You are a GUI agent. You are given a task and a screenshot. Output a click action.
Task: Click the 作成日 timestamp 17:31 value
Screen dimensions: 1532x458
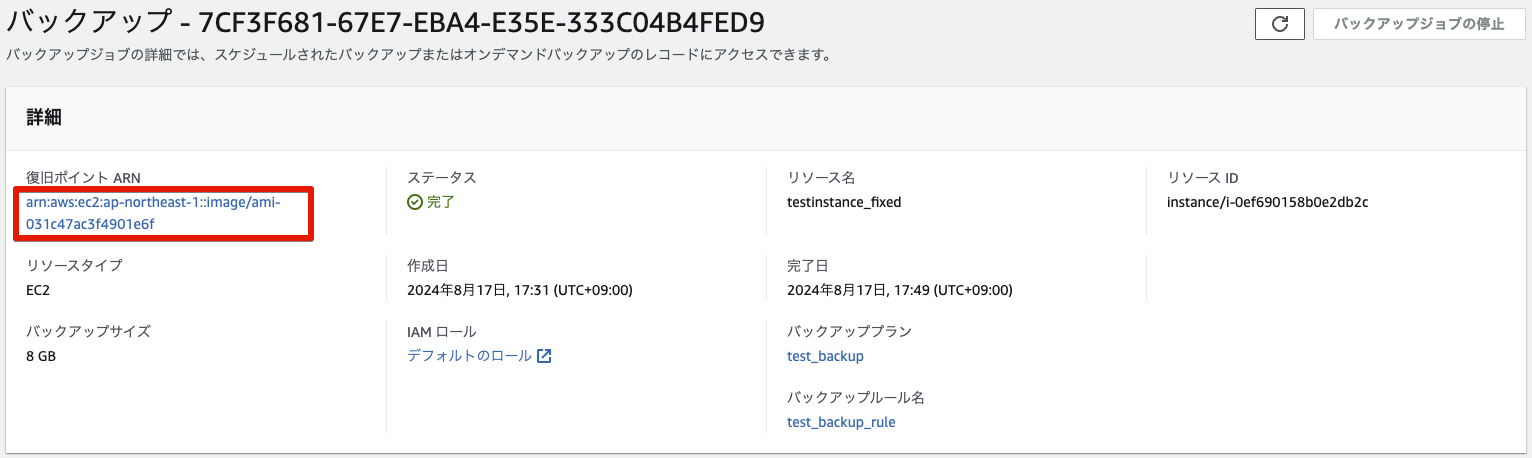(519, 290)
